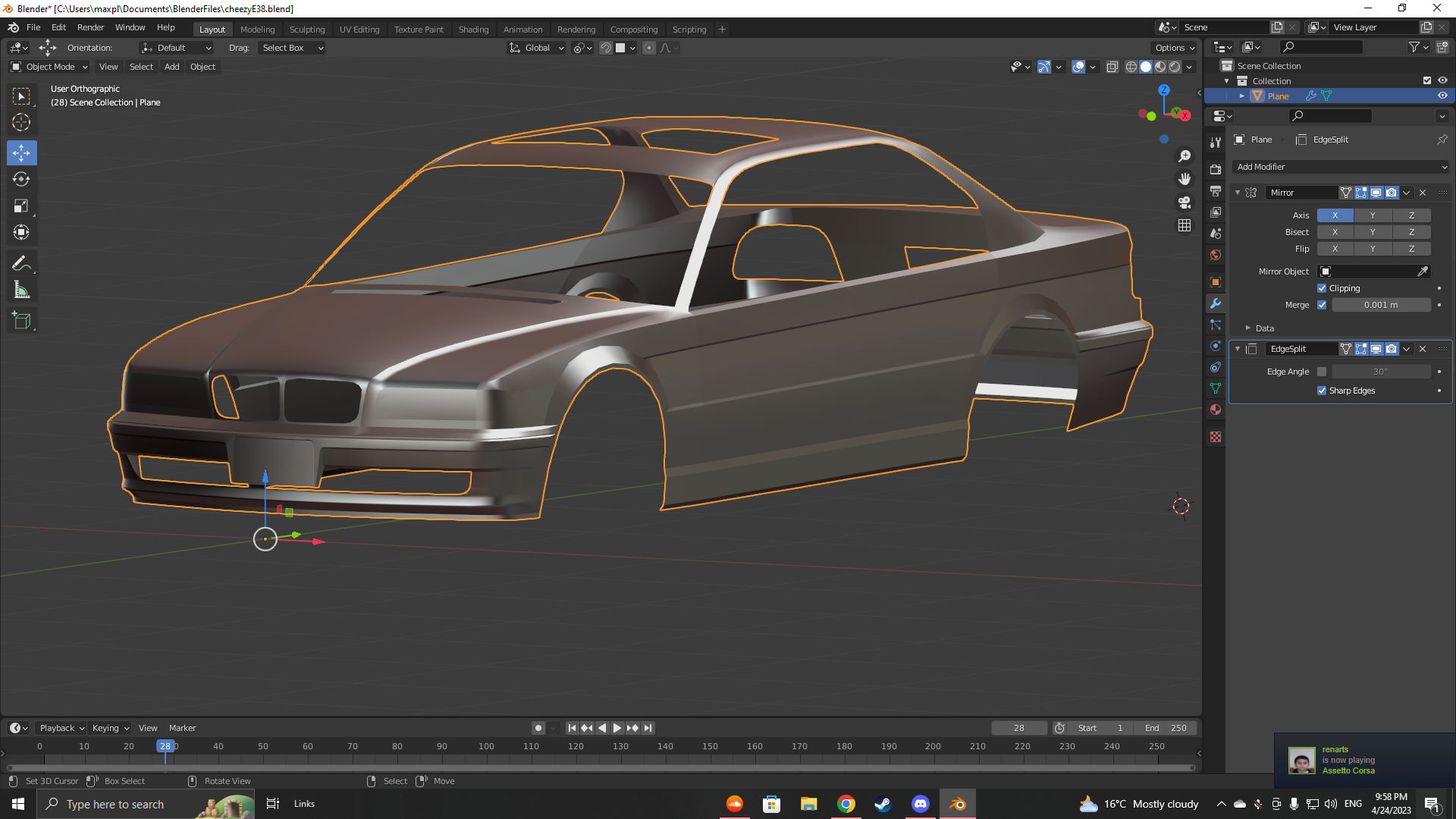Viewport: 1456px width, 819px height.
Task: Hide the Plane object with eye icon
Action: [1442, 96]
